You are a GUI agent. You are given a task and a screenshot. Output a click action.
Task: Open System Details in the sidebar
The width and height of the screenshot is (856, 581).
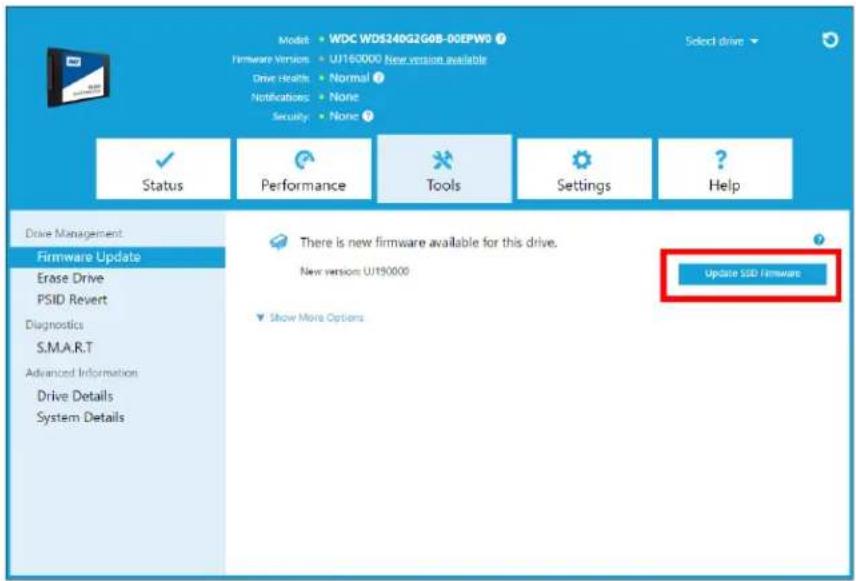click(x=80, y=417)
